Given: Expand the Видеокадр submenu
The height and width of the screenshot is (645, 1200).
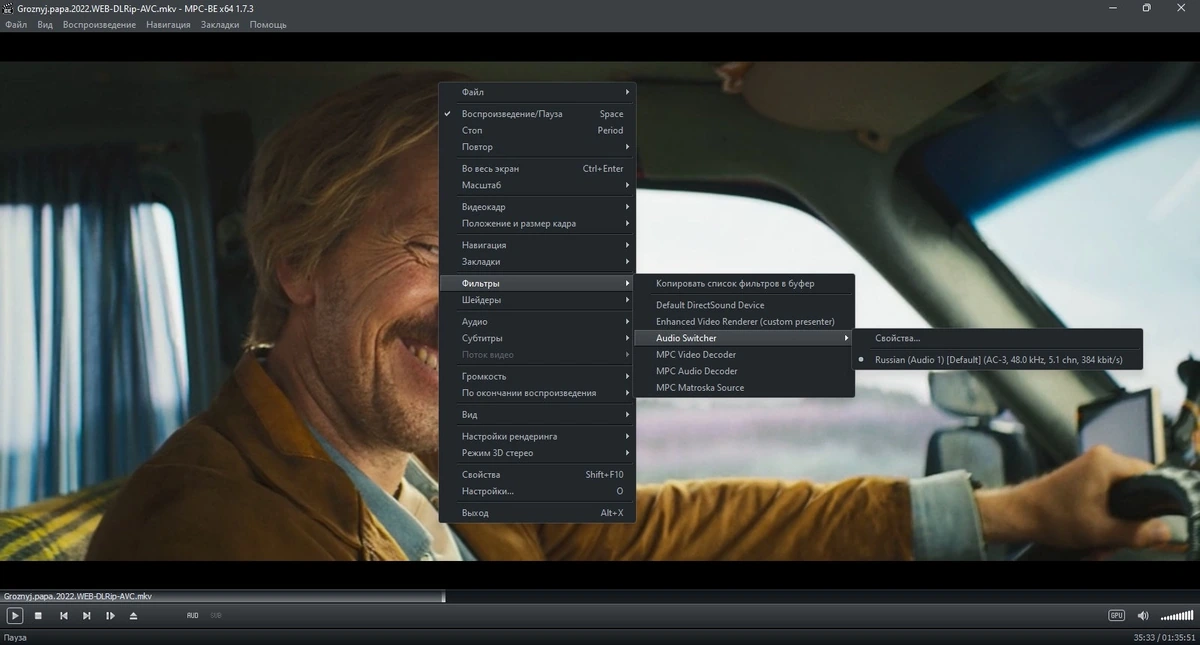Looking at the screenshot, I should point(537,207).
